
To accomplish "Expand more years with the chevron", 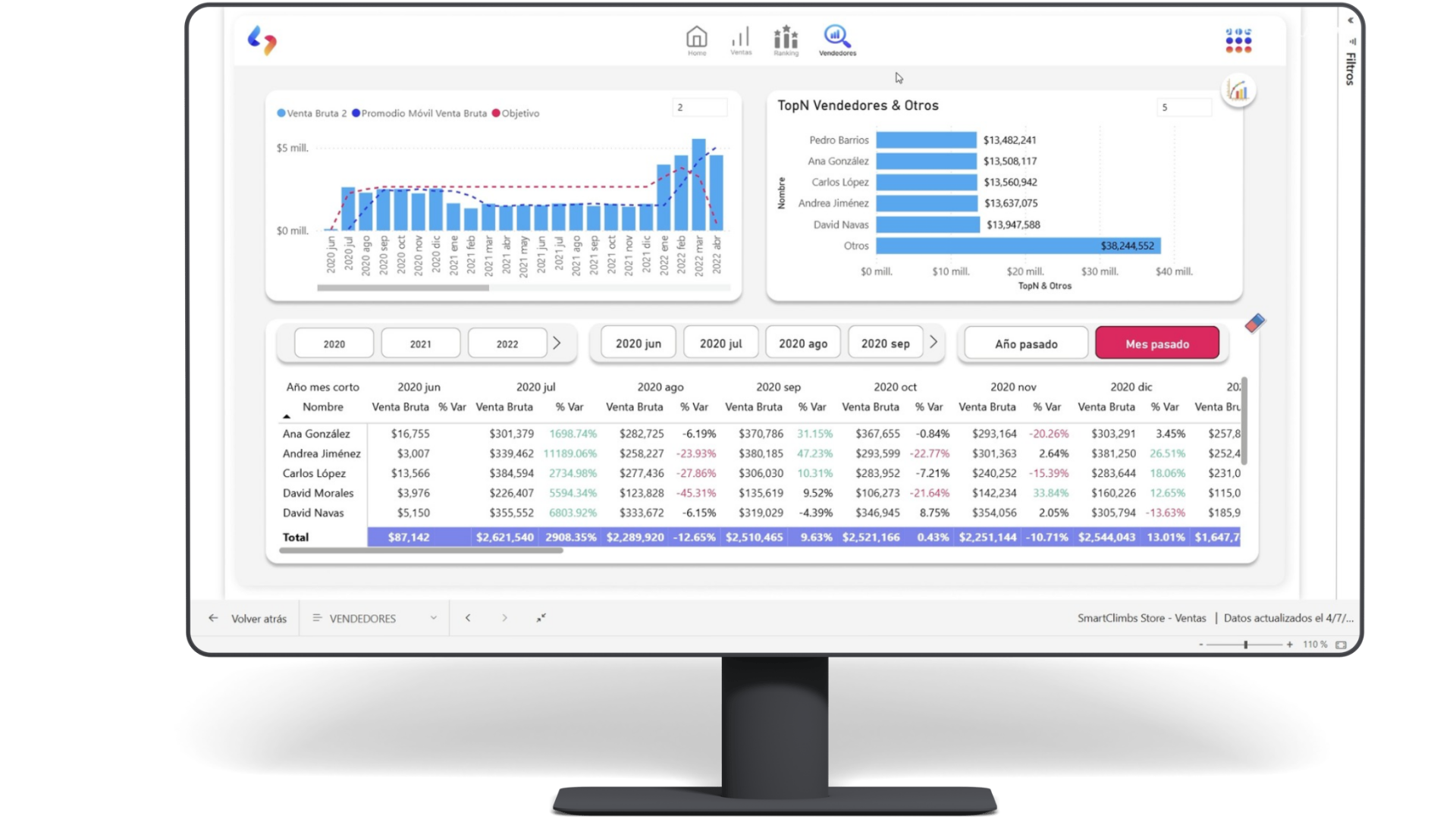I will pos(557,343).
